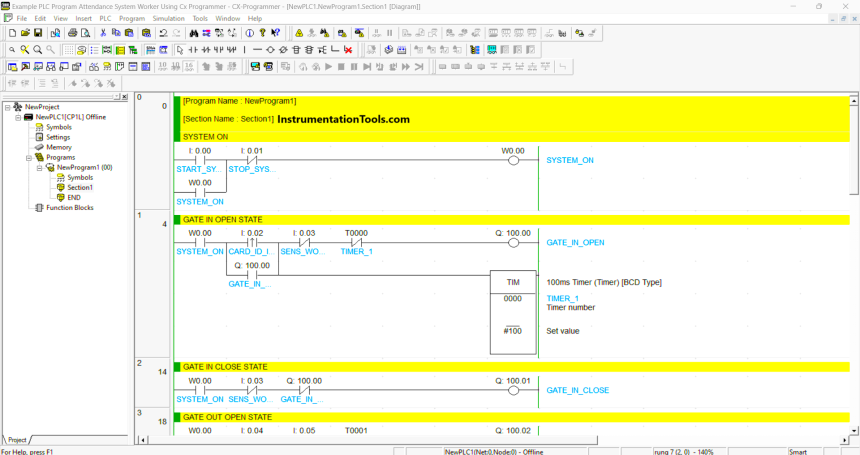
Task: Toggle the Project Workspace window button
Action: (12, 67)
